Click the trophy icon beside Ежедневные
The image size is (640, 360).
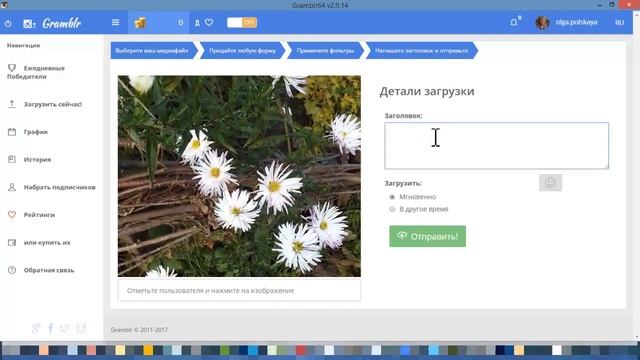[12, 67]
